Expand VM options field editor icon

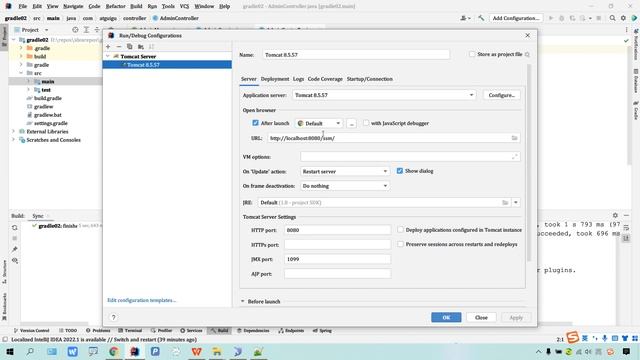[515, 157]
